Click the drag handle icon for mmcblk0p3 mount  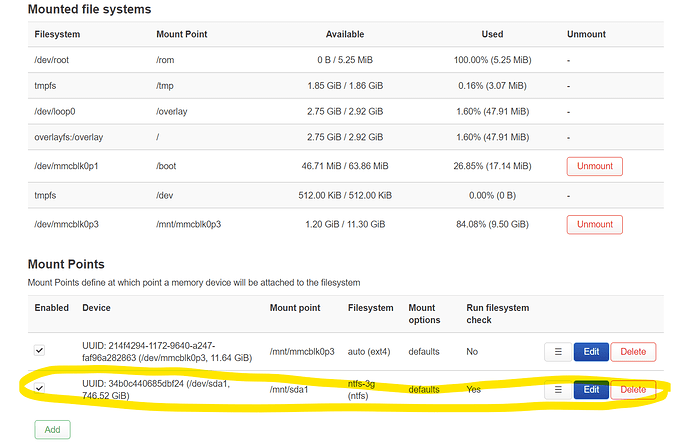tap(558, 352)
